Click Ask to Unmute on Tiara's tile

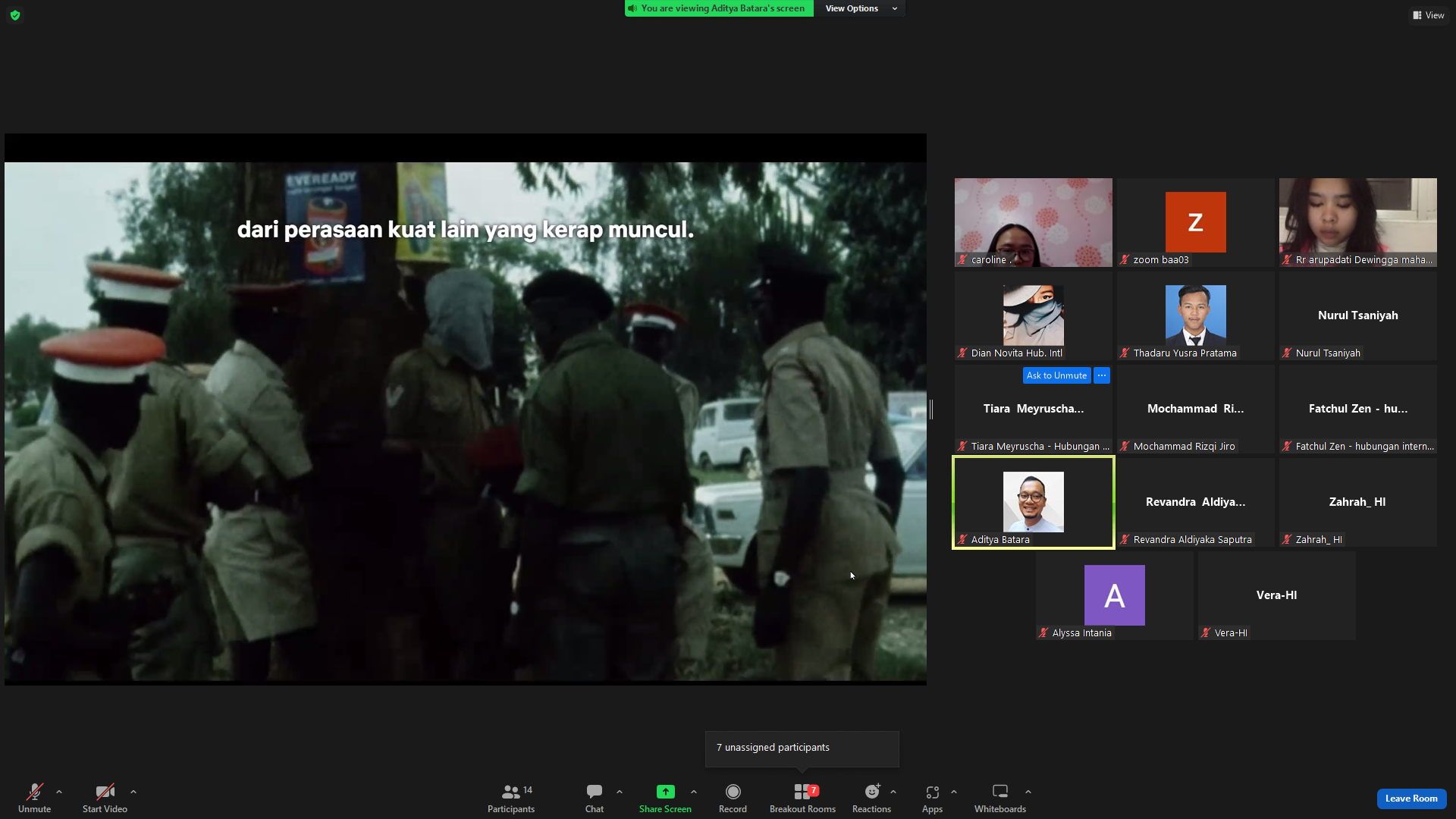pos(1056,375)
